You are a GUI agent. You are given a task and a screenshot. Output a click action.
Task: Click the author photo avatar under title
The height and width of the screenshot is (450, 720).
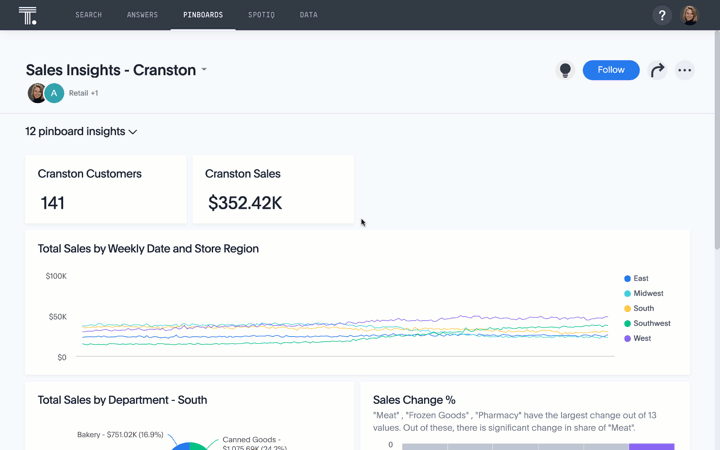coord(37,93)
